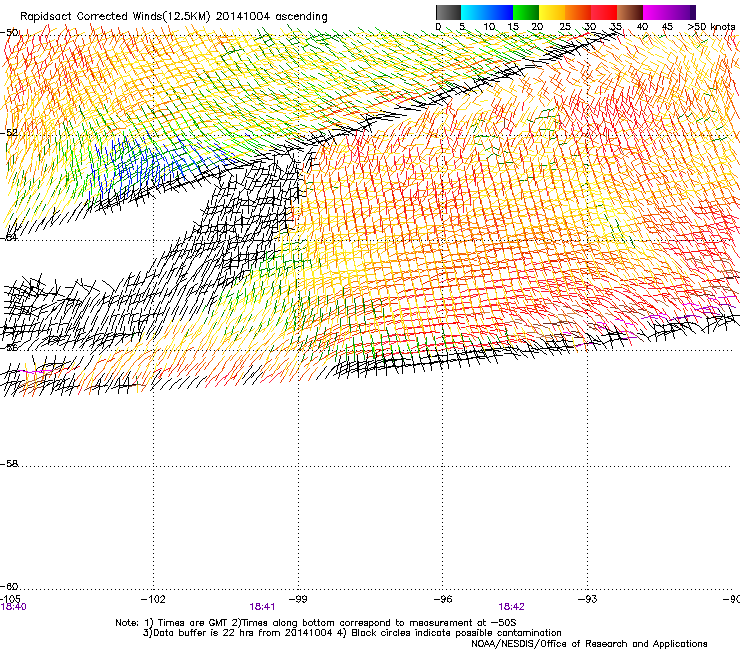This screenshot has height=650, width=740.
Task: Click the '-50' latitude axis label
Action: click(9, 33)
